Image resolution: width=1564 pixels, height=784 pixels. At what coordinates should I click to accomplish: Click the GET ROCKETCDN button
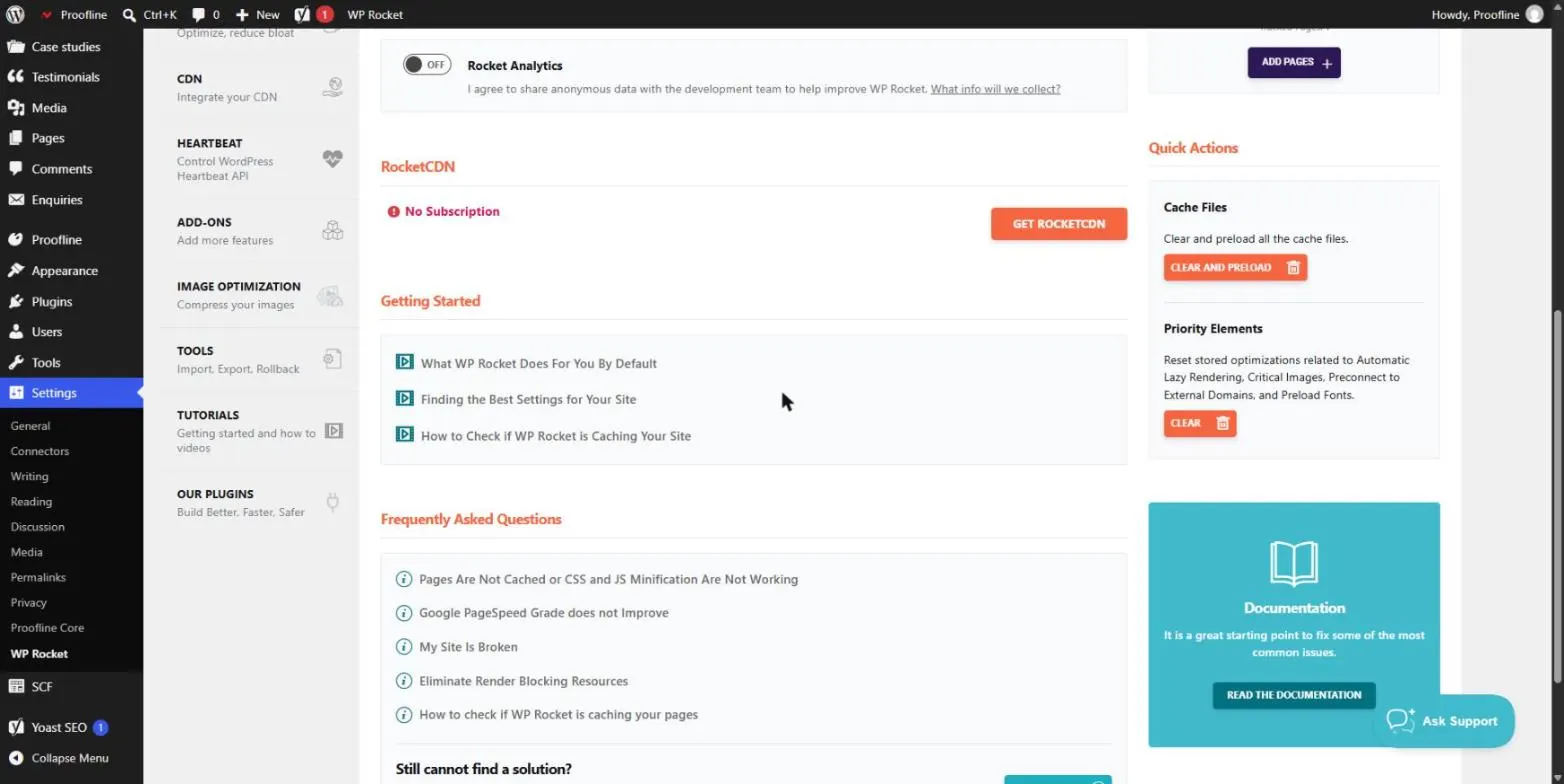coord(1059,224)
